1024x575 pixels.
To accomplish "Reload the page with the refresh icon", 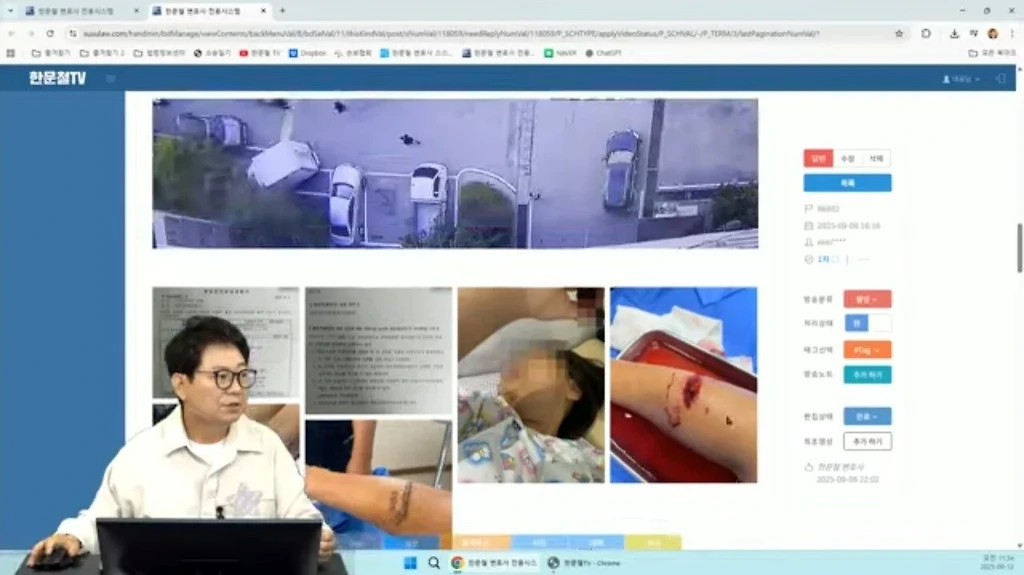I will 50,33.
